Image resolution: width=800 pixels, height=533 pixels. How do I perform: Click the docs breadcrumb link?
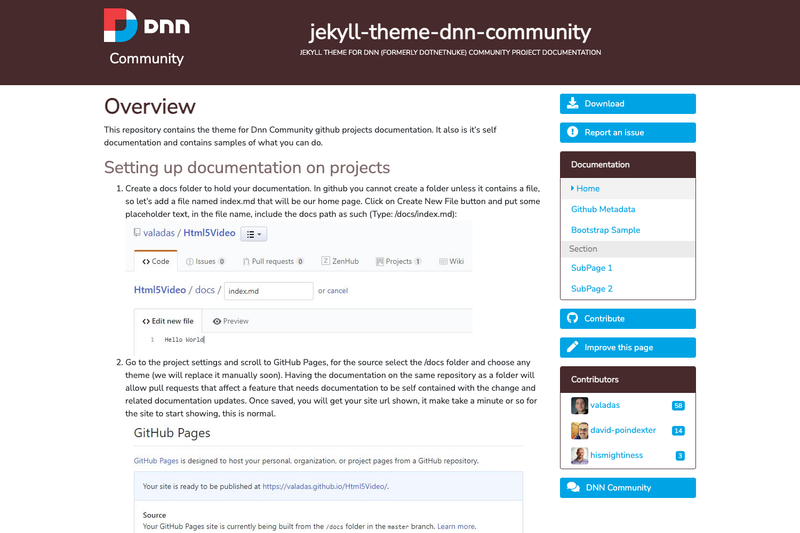(x=205, y=290)
